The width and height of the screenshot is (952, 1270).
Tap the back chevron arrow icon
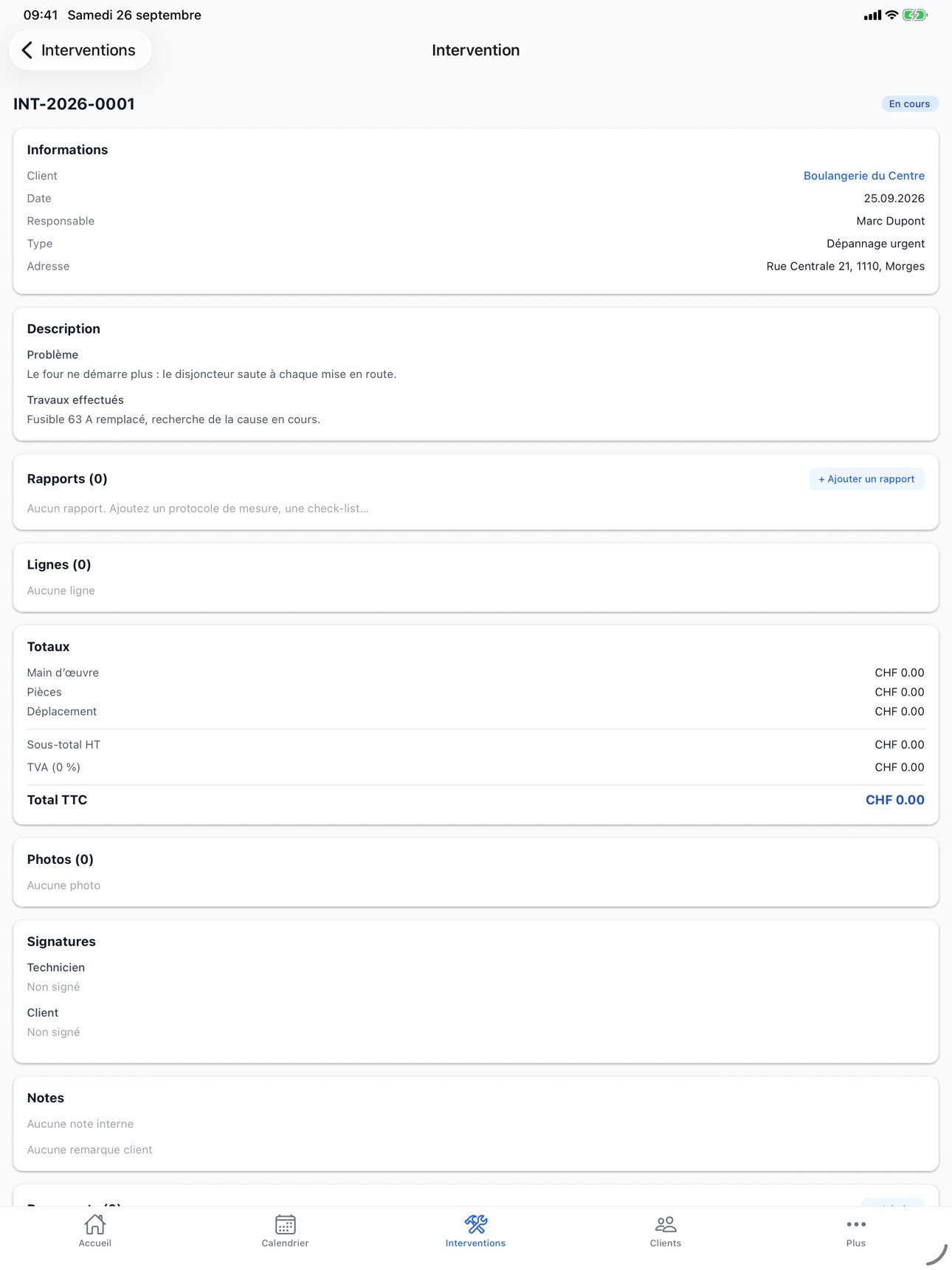click(x=27, y=50)
